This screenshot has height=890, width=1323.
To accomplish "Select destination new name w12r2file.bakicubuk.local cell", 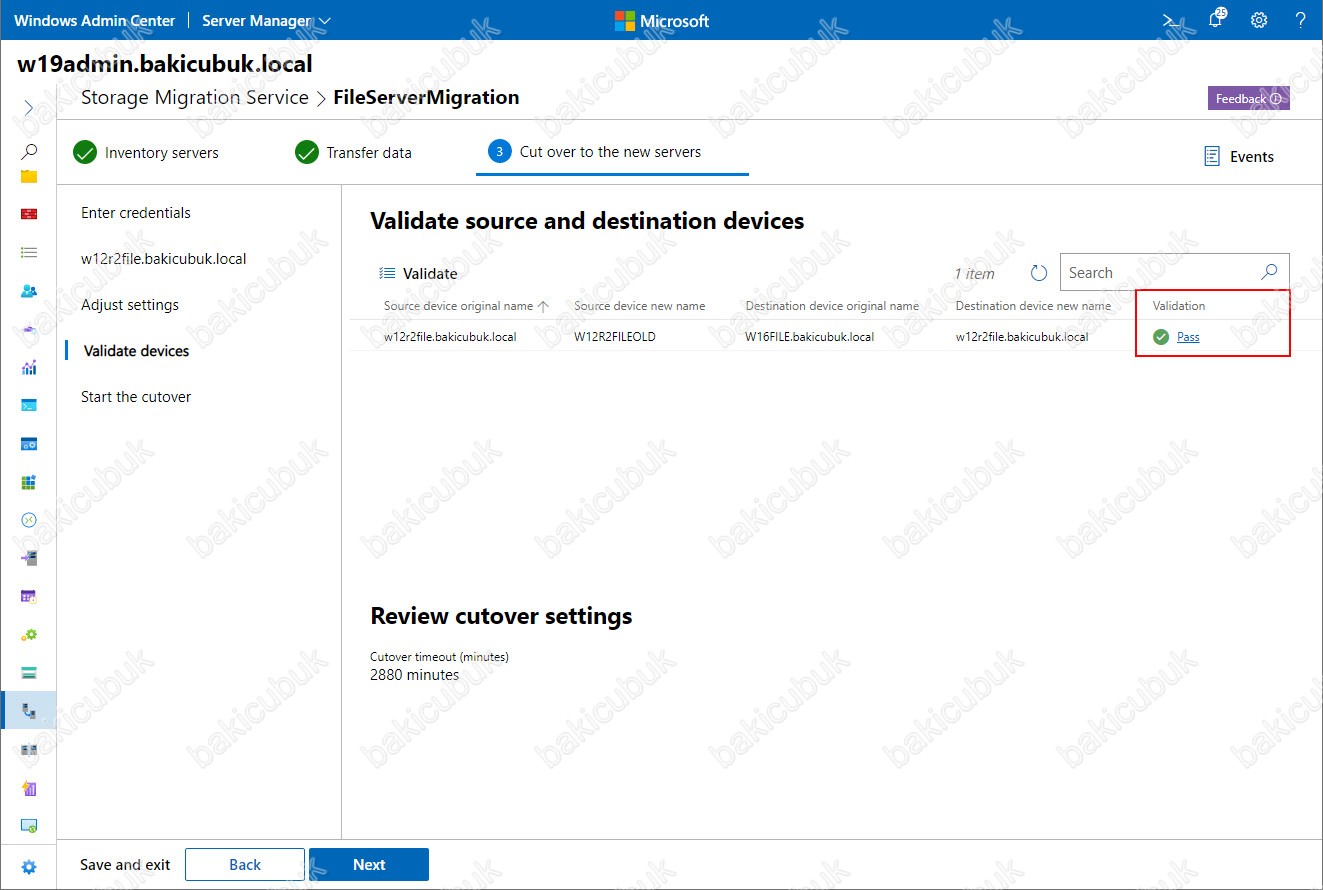I will click(x=1022, y=337).
